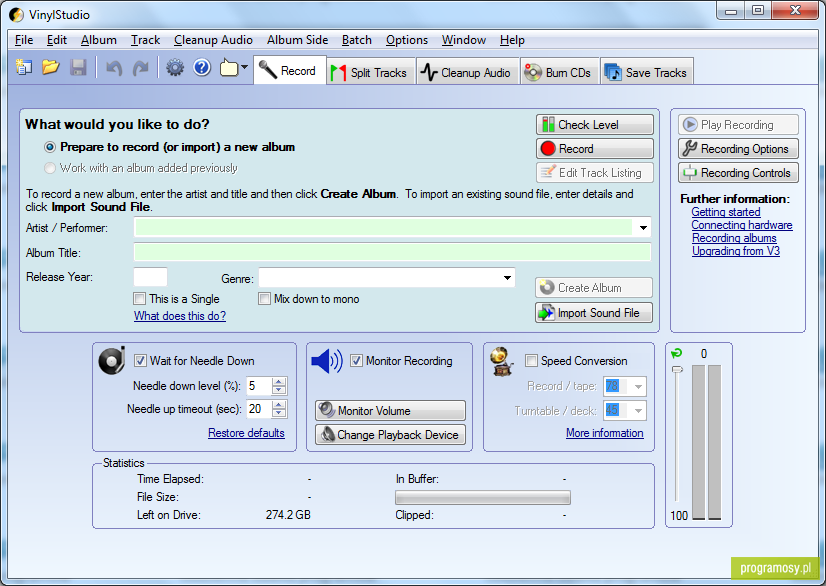Open the Getting started link

pos(726,212)
